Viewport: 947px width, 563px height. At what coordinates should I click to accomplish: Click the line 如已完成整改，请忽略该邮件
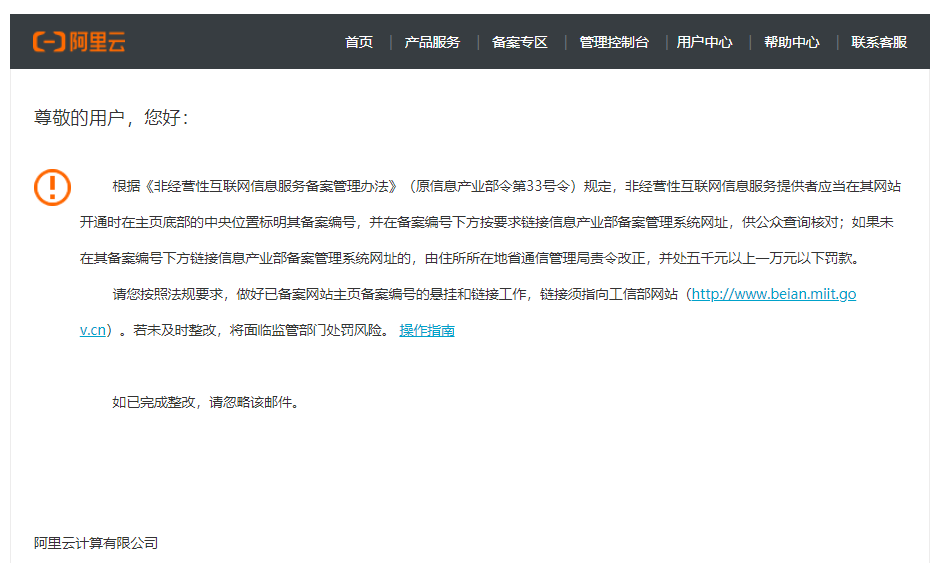pyautogui.click(x=205, y=402)
